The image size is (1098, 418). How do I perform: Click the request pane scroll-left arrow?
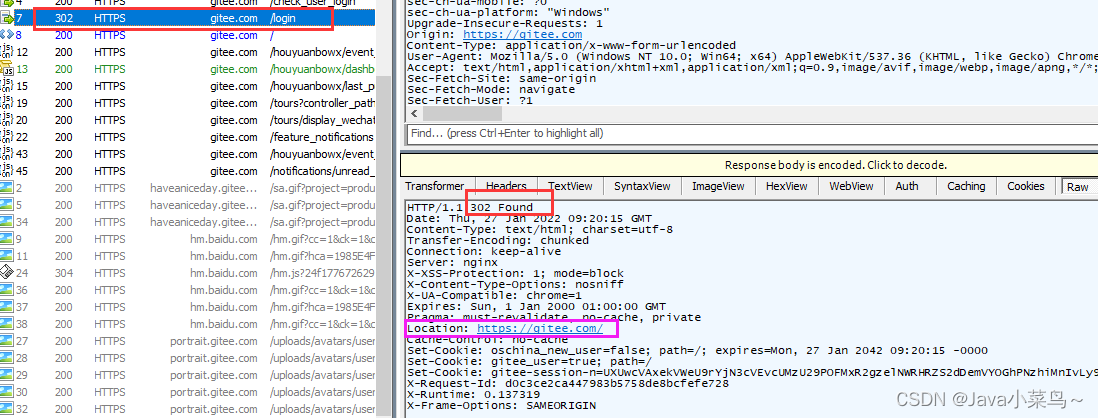(415, 113)
